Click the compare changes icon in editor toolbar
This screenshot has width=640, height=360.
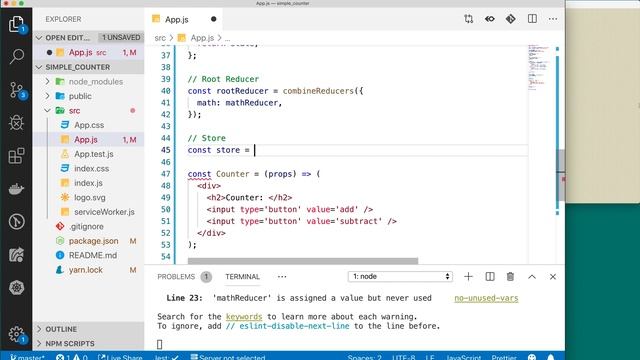point(469,19)
